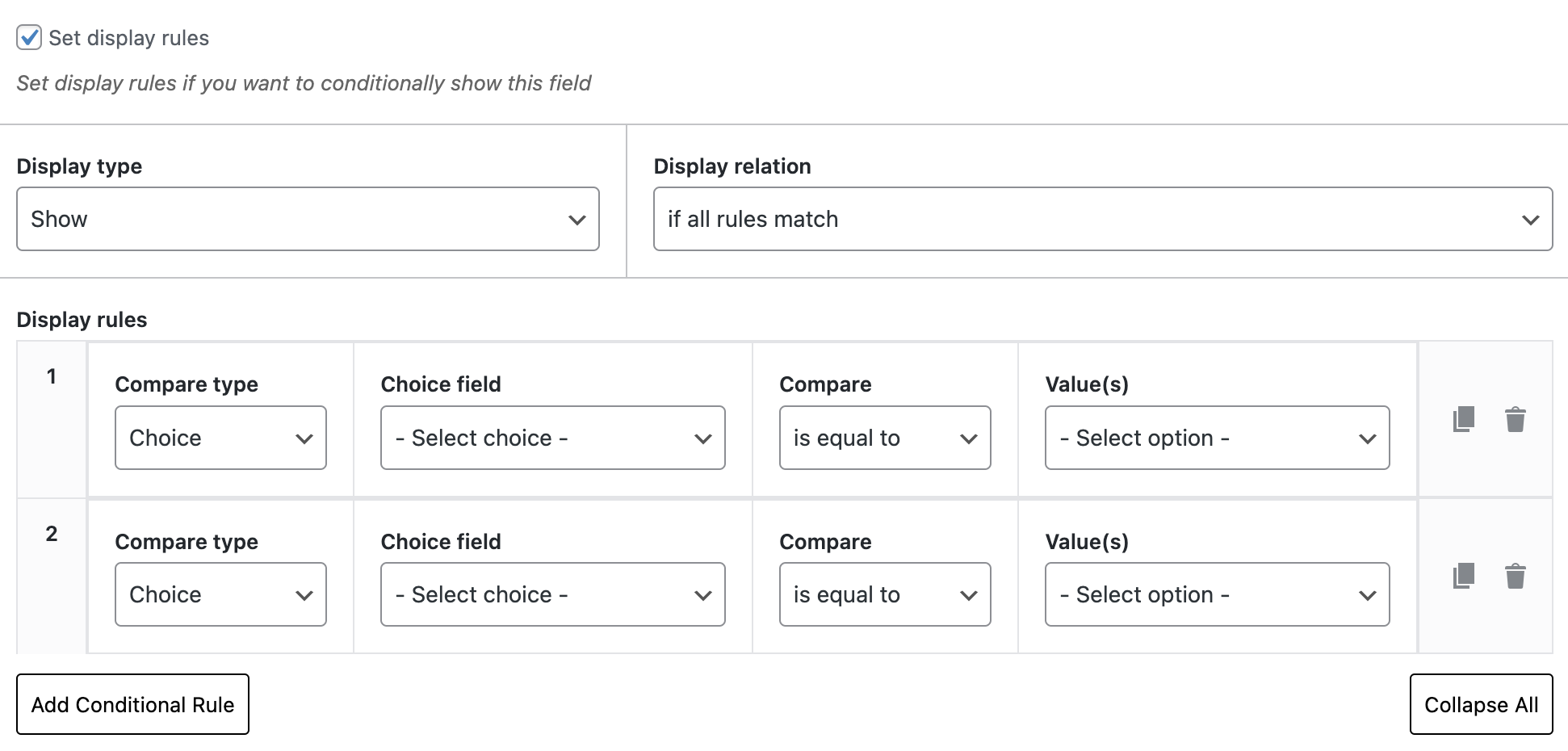
Task: Change Display type from Show to another option
Action: (307, 219)
